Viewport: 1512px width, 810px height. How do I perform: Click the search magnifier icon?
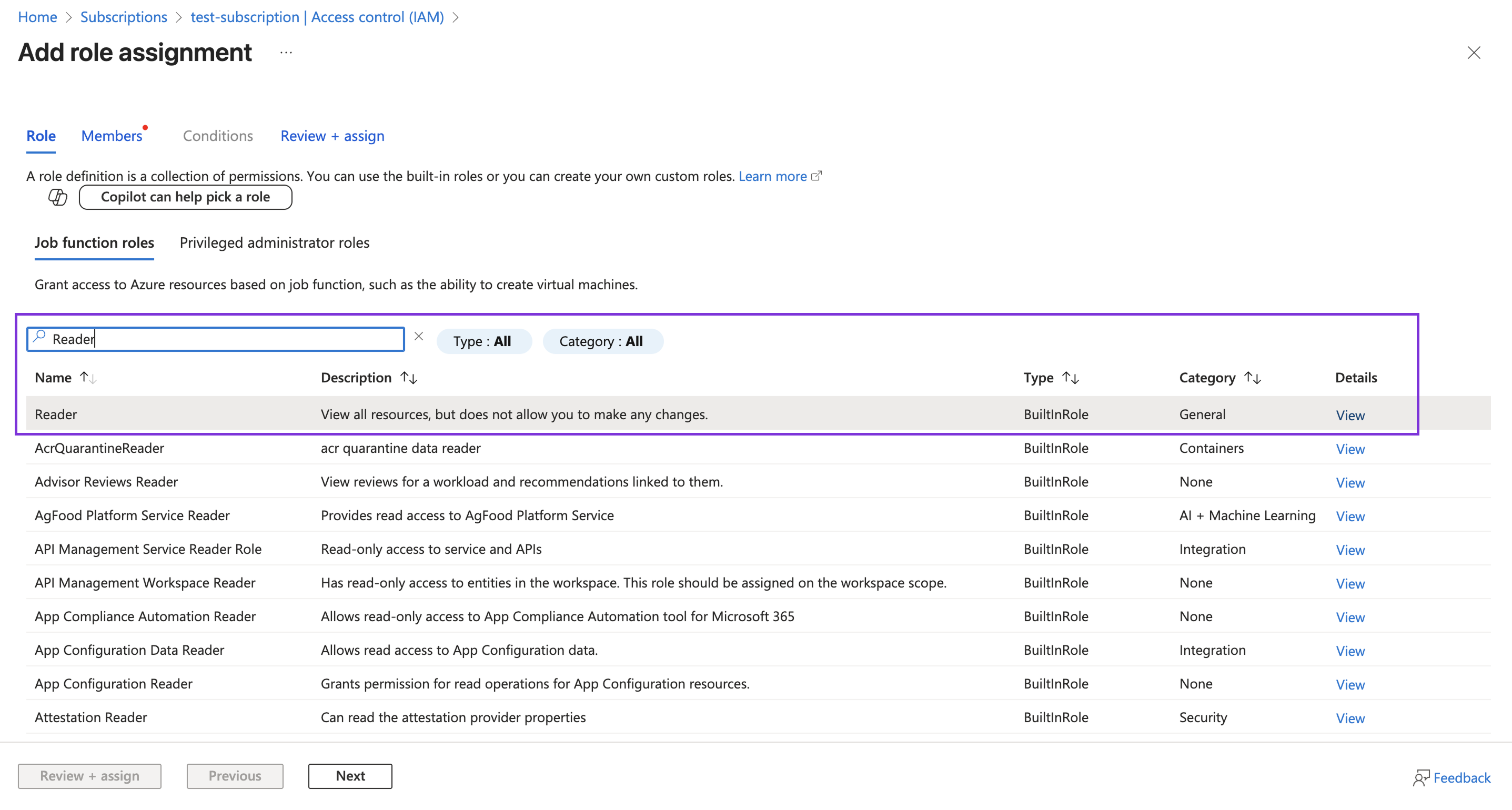click(x=40, y=337)
